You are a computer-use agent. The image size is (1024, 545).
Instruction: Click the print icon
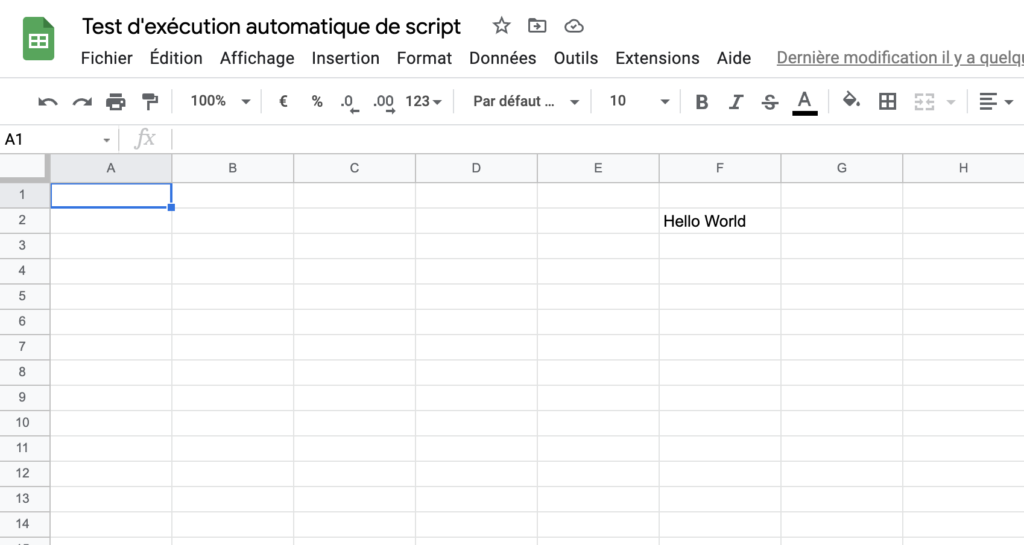pos(116,102)
